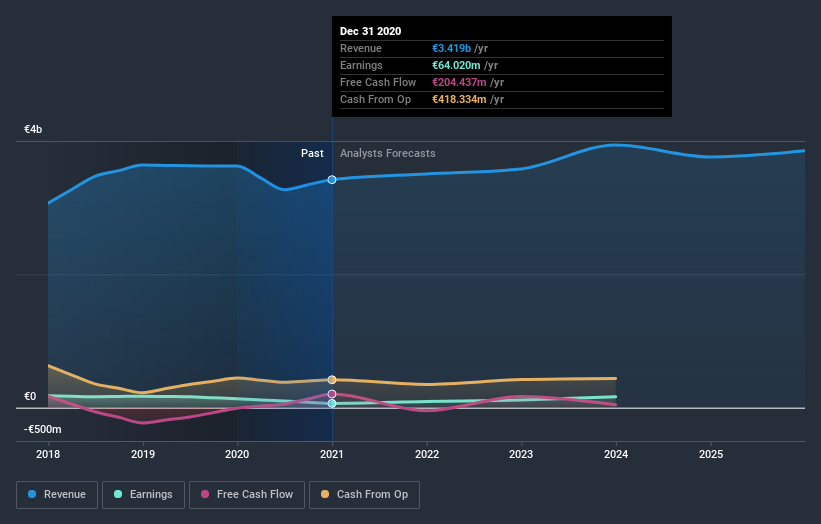Viewport: 821px width, 524px height.
Task: Toggle the Revenue legend series
Action: 57,495
